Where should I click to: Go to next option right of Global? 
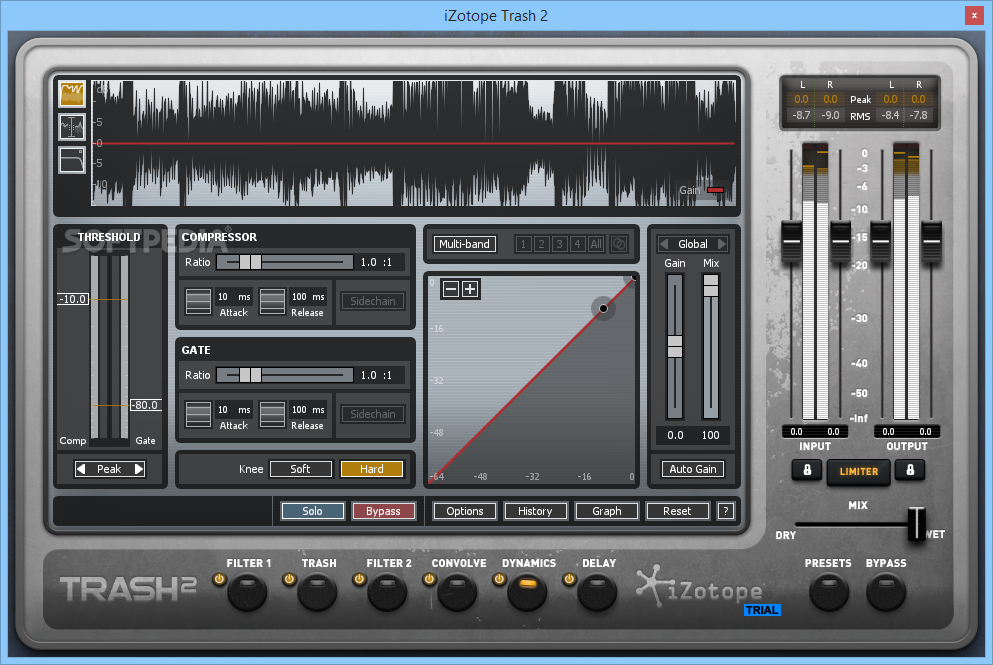(x=722, y=244)
